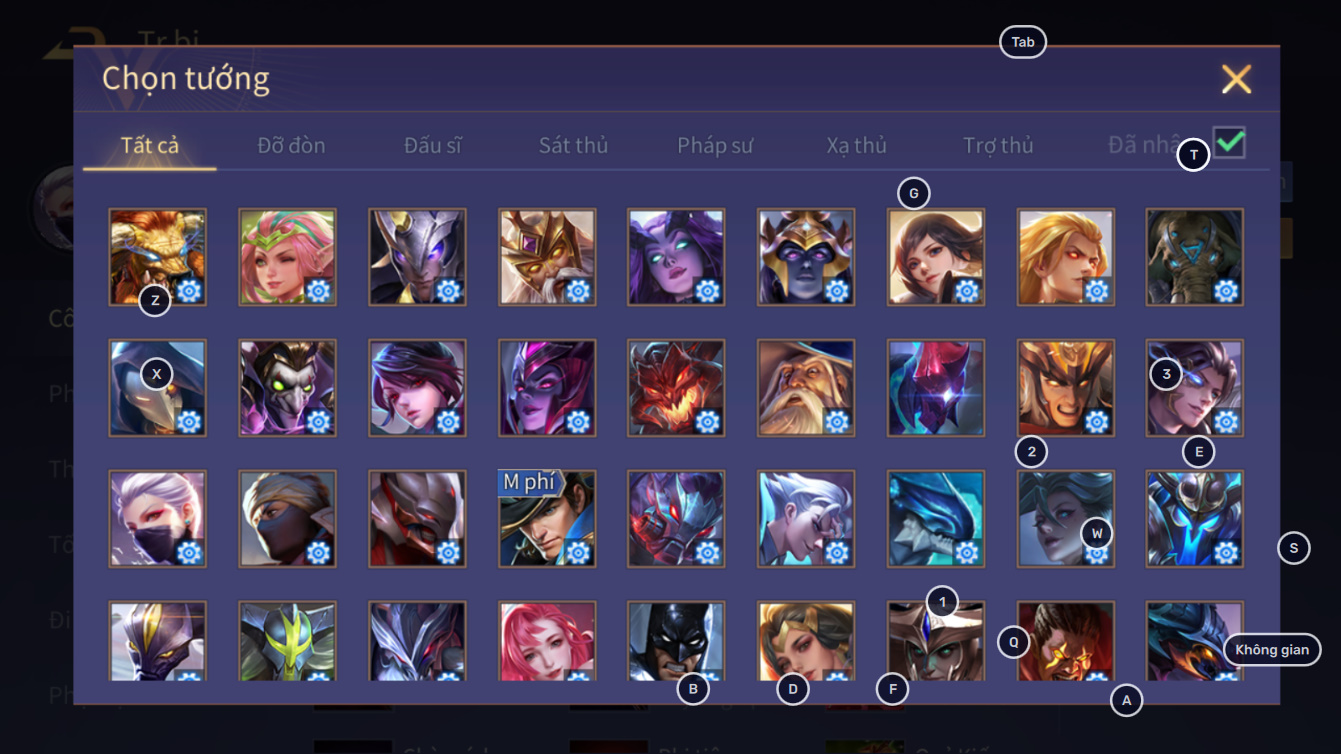Select the purple-skinned woman with glowing eyes
1341x754 pixels.
676,257
